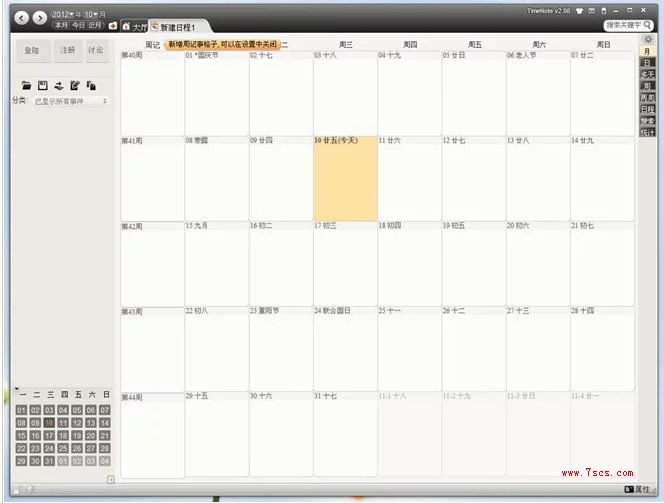Click the 周日 column header

(603, 44)
